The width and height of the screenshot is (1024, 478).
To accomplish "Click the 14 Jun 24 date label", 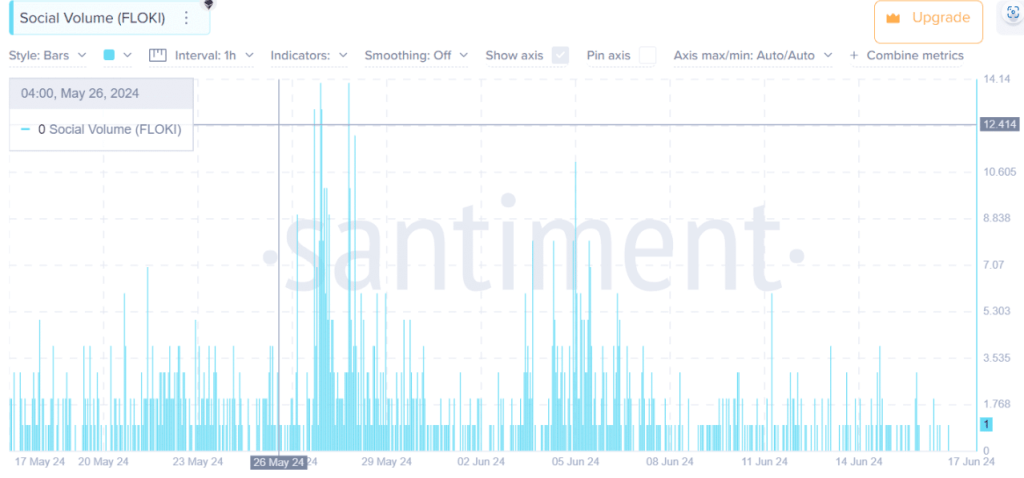I will (x=858, y=462).
